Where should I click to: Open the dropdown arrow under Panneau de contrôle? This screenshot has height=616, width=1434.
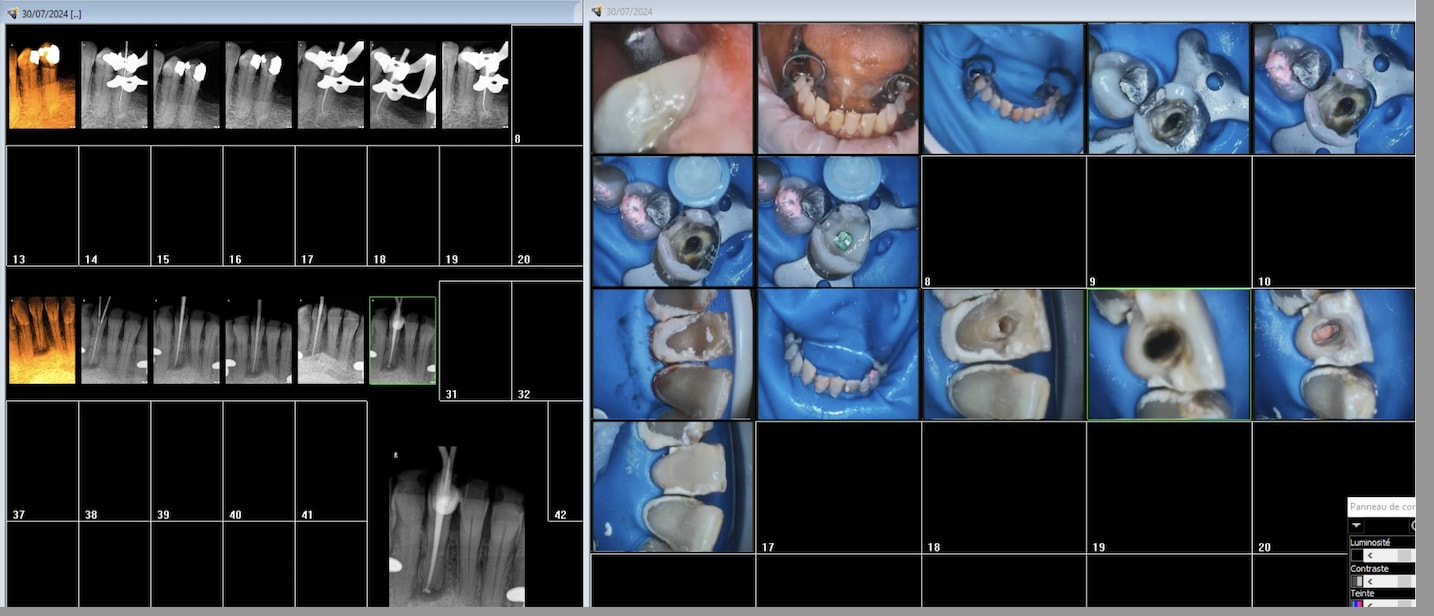[1357, 526]
